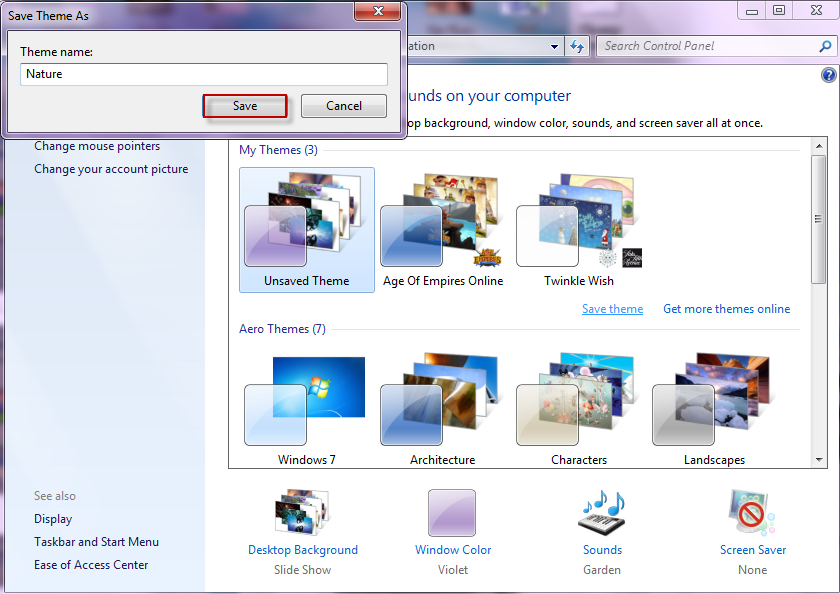
Task: Open the blue Help question icon
Action: click(828, 75)
